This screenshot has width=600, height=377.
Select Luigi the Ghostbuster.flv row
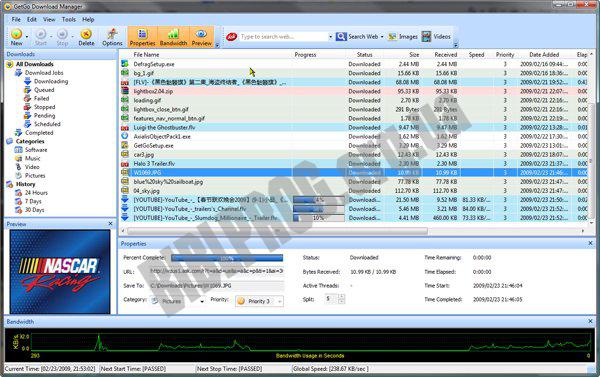click(354, 127)
